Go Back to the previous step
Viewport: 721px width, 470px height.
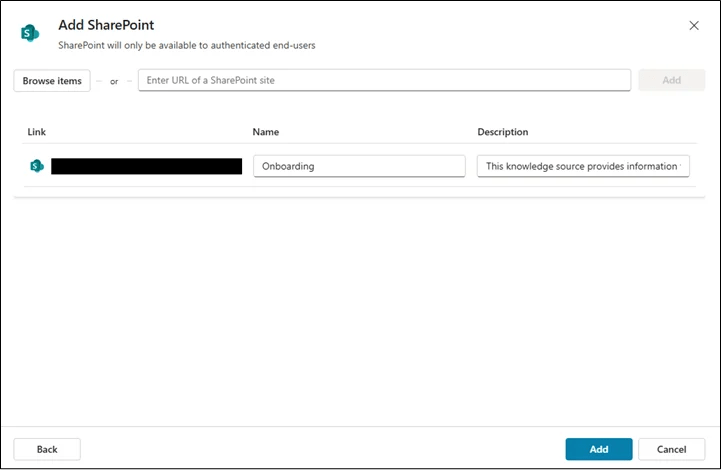coord(47,449)
